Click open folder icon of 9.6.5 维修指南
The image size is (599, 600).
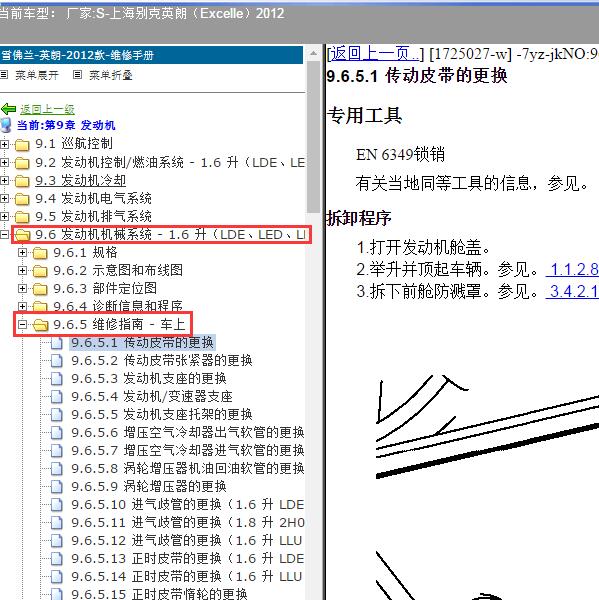(41, 325)
